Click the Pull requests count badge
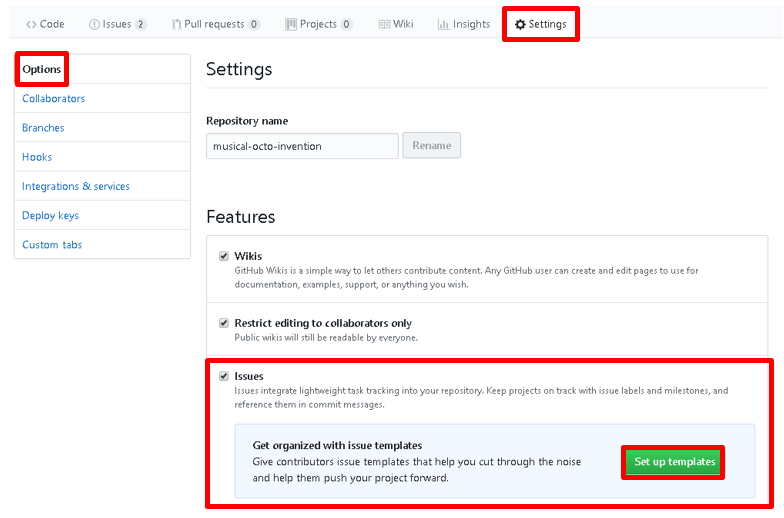The image size is (784, 518). (x=254, y=24)
